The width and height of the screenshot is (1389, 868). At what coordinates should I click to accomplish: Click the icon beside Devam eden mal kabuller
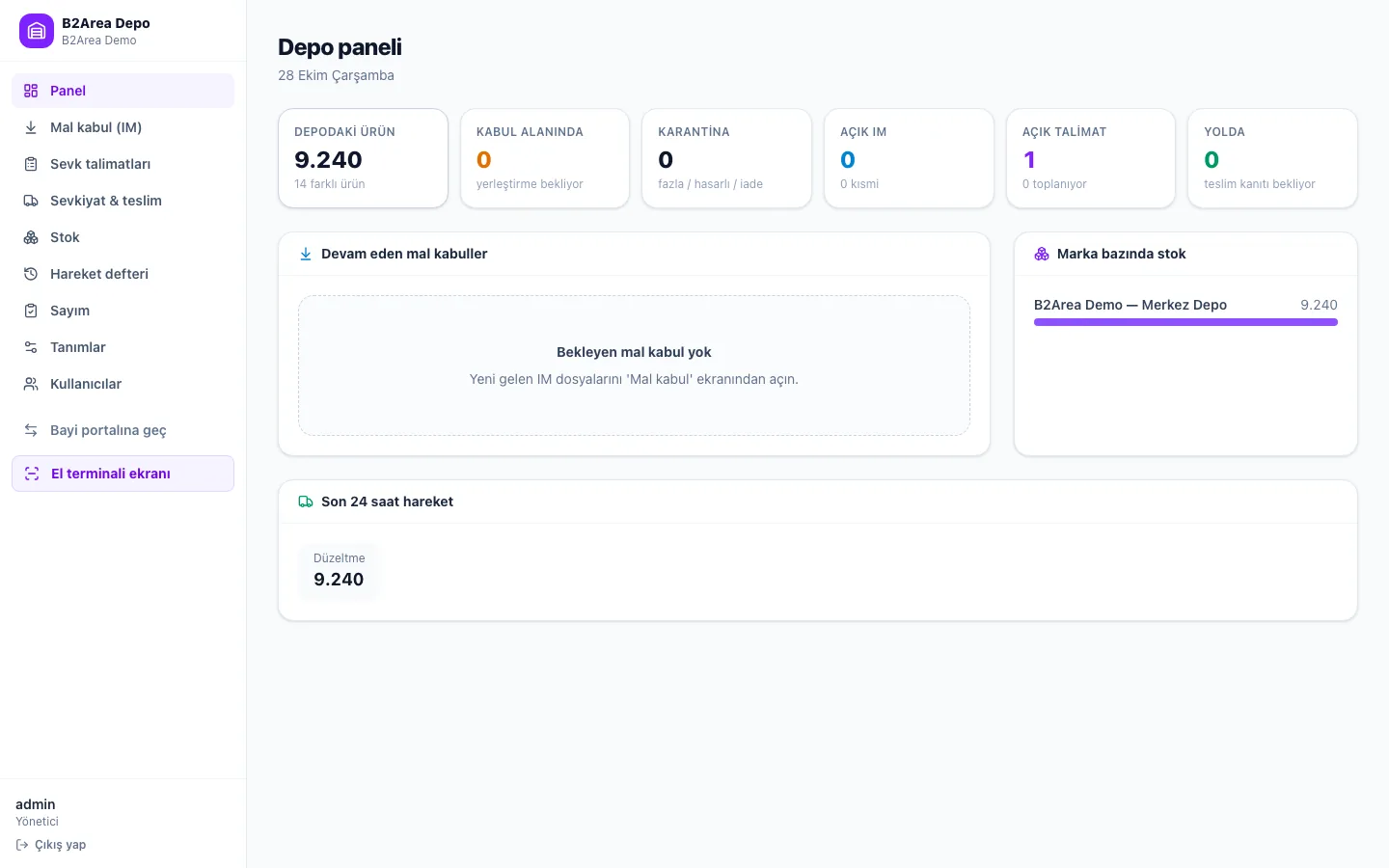click(x=306, y=254)
